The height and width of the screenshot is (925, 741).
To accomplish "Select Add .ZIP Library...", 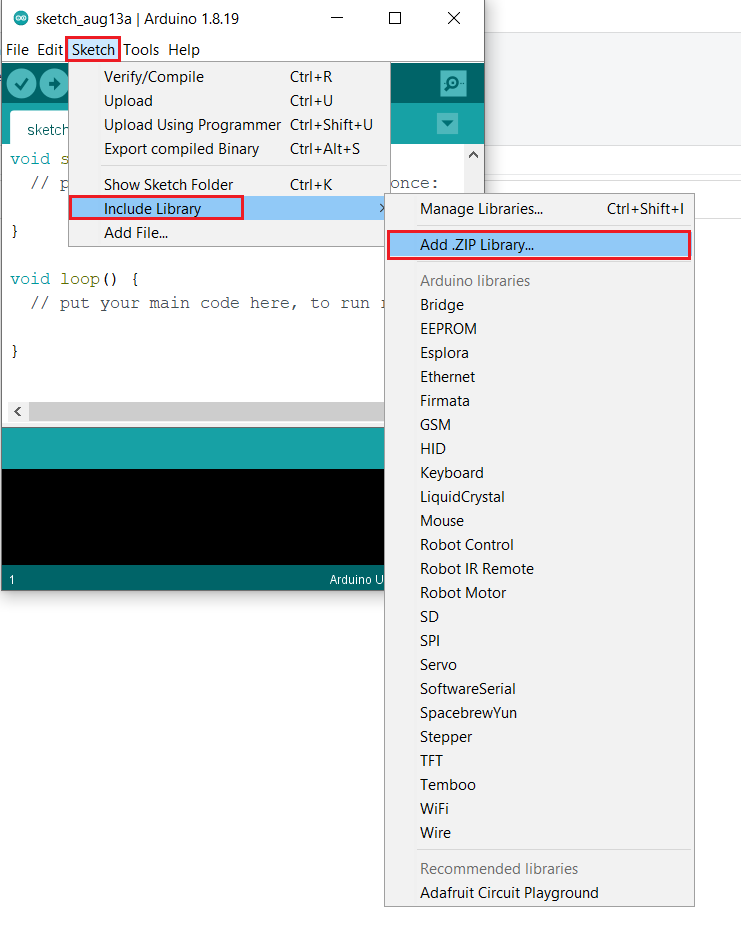I will pyautogui.click(x=539, y=245).
